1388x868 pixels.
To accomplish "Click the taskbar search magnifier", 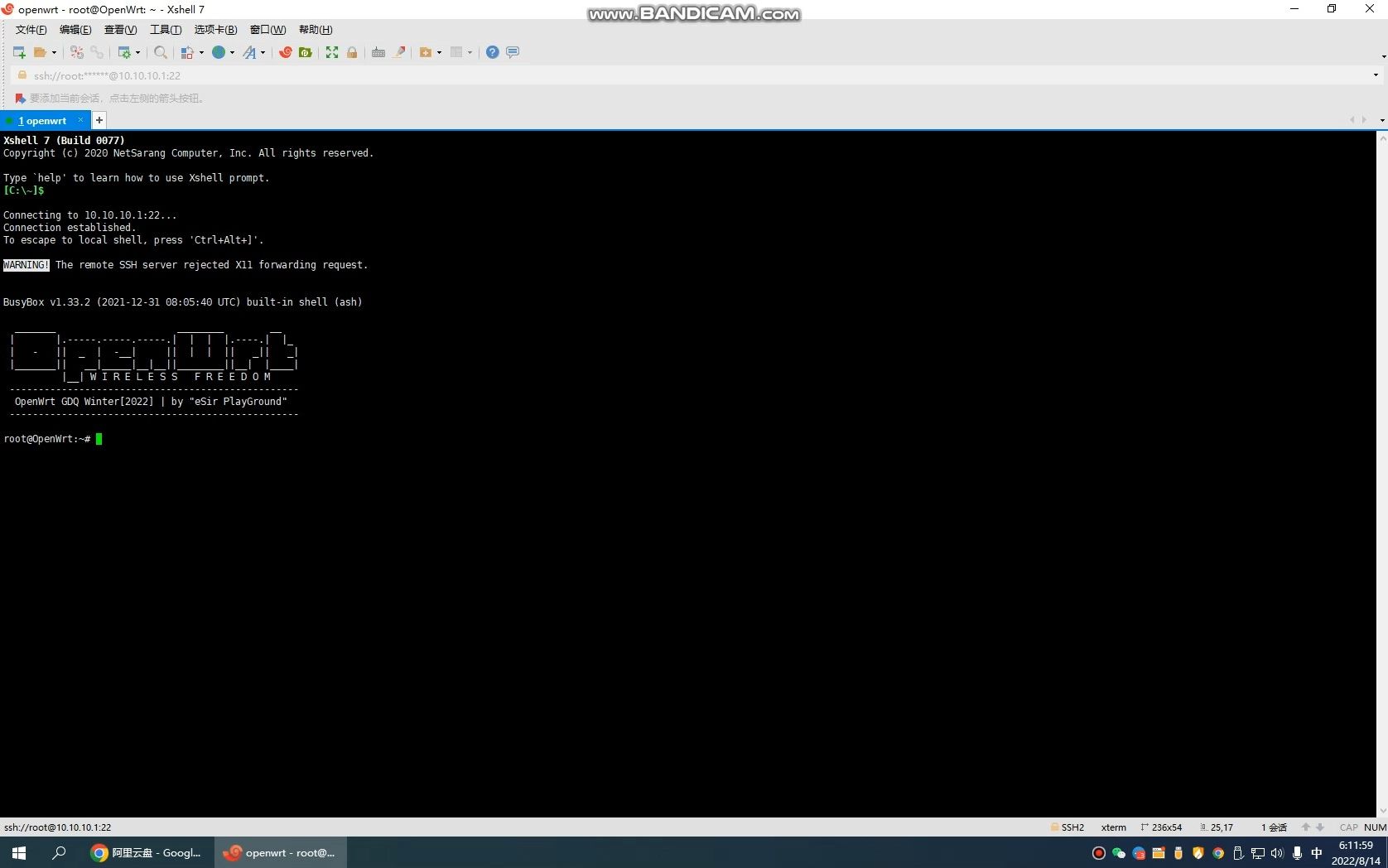I will click(59, 852).
